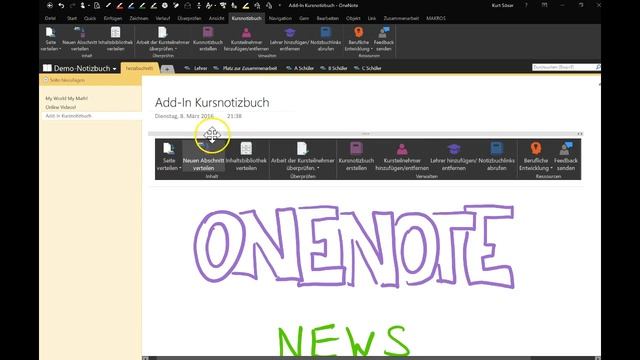Screen dimensions: 640x360
Task: Click the Kurt Söser account name
Action: point(502,5)
